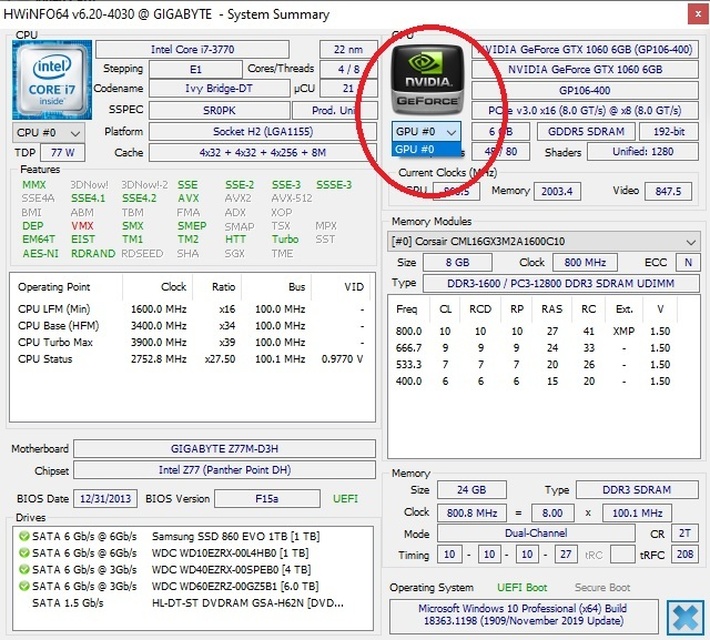
Task: Expand the Corsair memory module dropdown
Action: 543,241
